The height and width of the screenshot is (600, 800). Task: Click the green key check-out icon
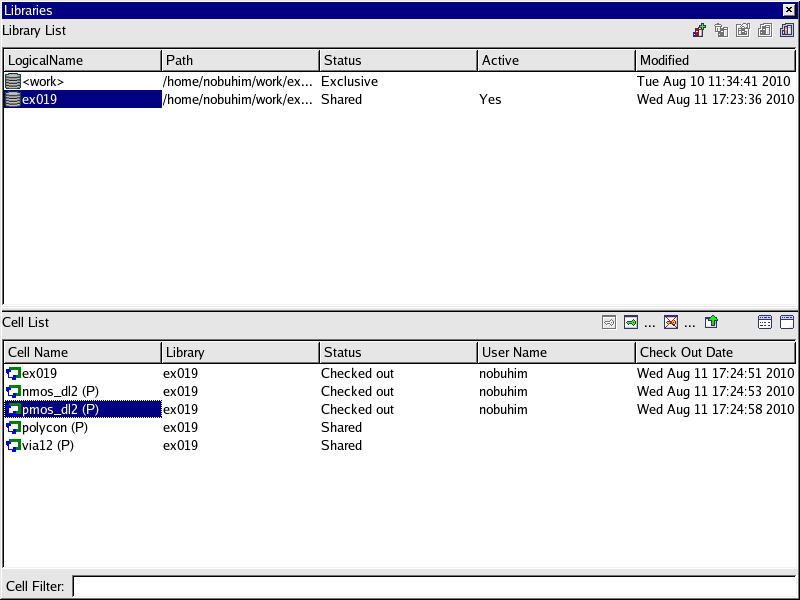[631, 322]
